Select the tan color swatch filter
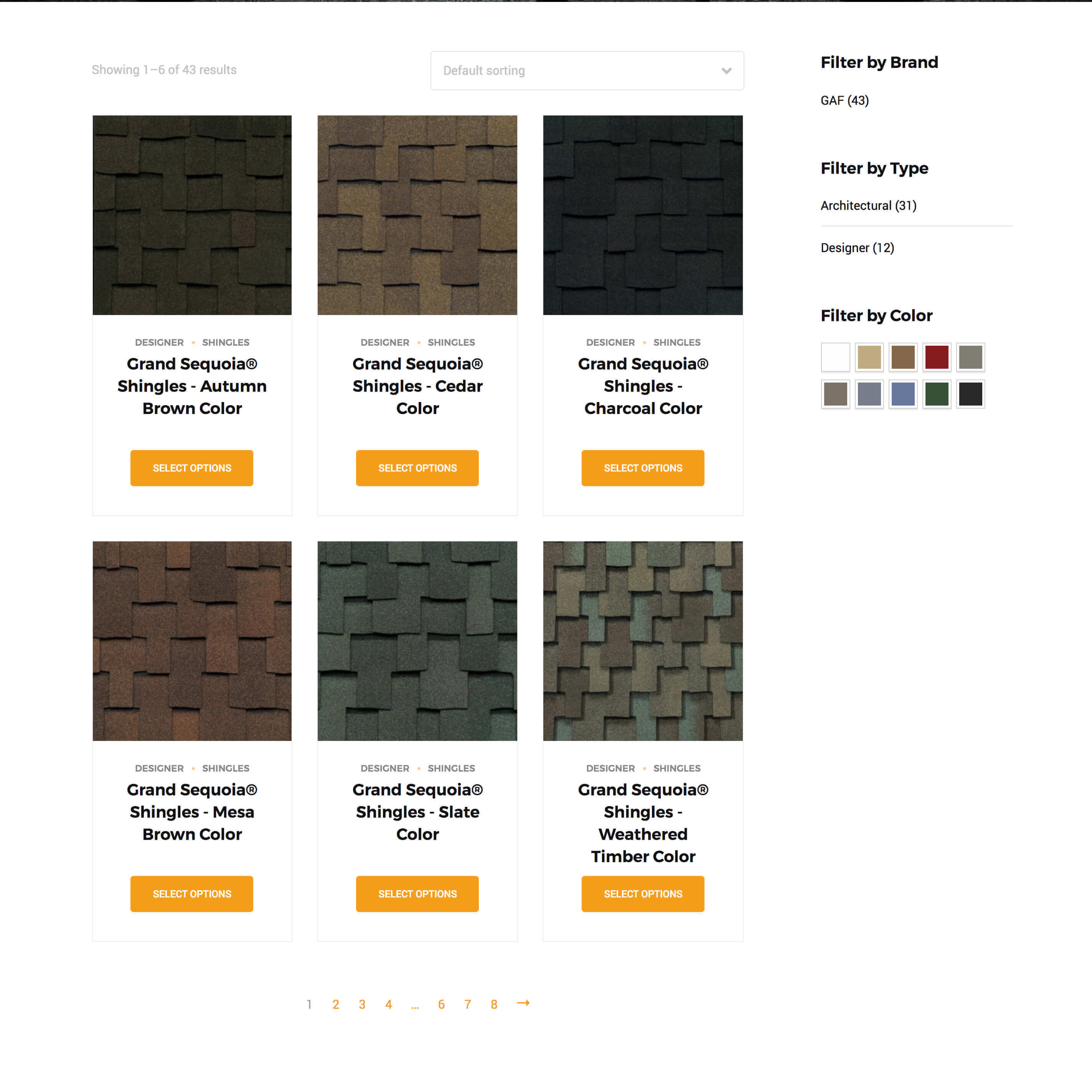Screen dimensions: 1092x1092 pos(869,357)
